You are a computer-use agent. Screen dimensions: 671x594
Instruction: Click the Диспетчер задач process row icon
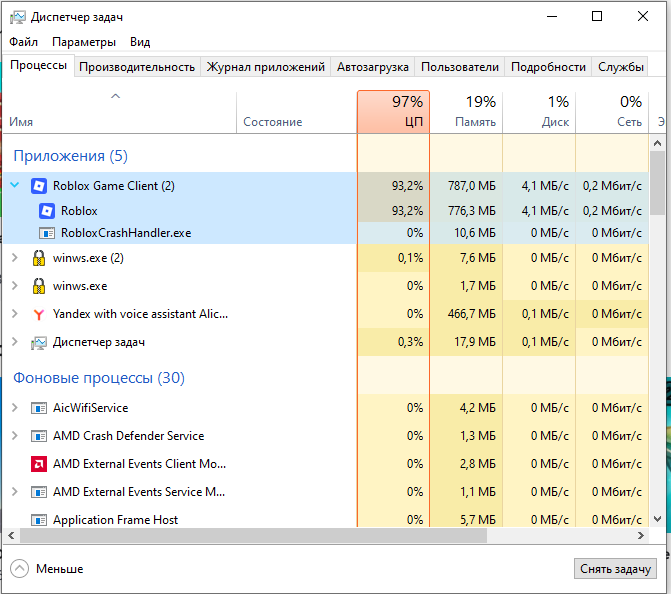[x=39, y=342]
